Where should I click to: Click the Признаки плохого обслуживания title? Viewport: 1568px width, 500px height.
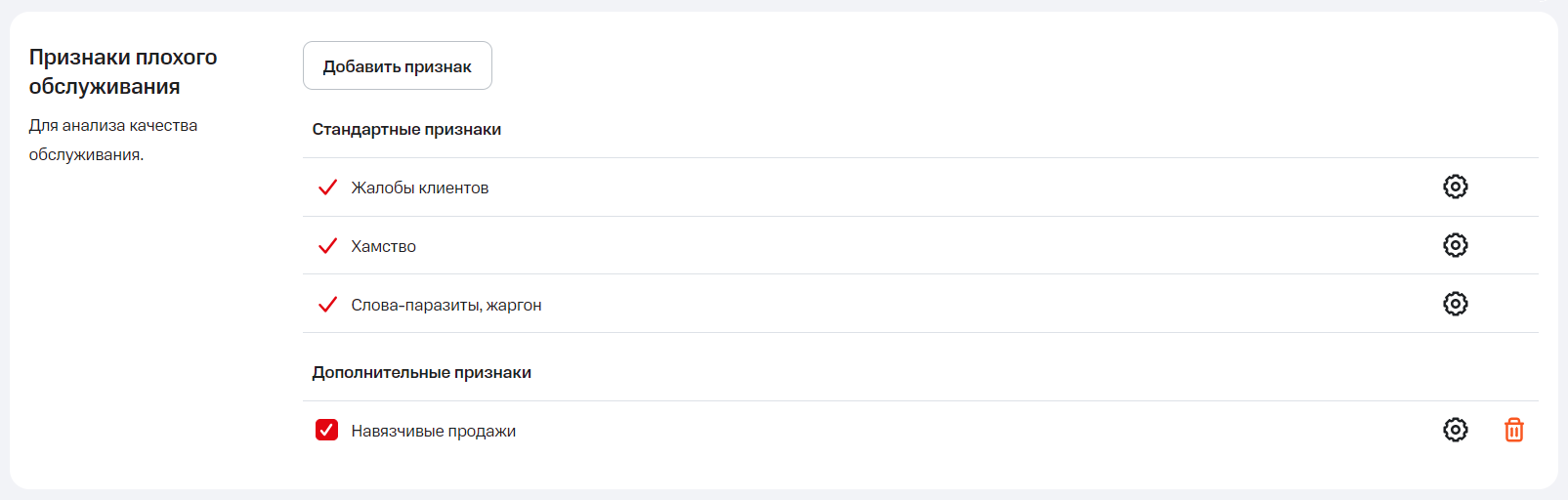point(123,71)
